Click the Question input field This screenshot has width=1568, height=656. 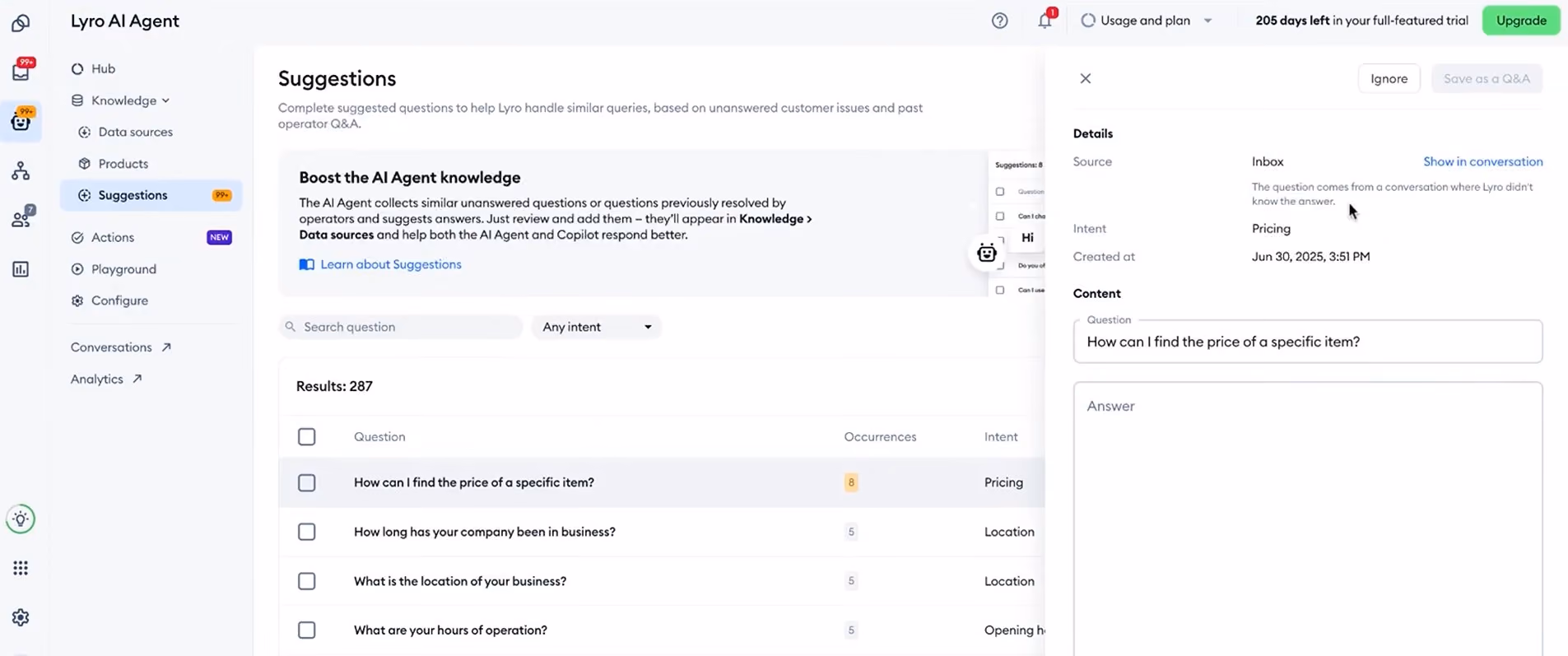(x=1308, y=342)
